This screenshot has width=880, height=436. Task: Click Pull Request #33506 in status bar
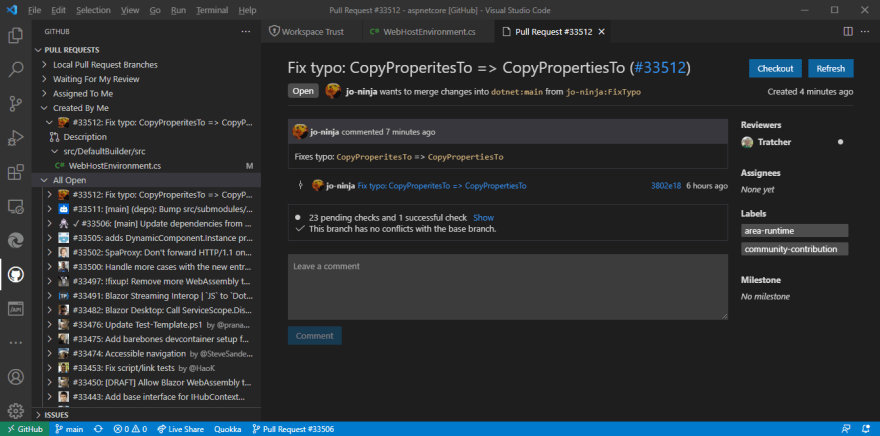pos(294,429)
